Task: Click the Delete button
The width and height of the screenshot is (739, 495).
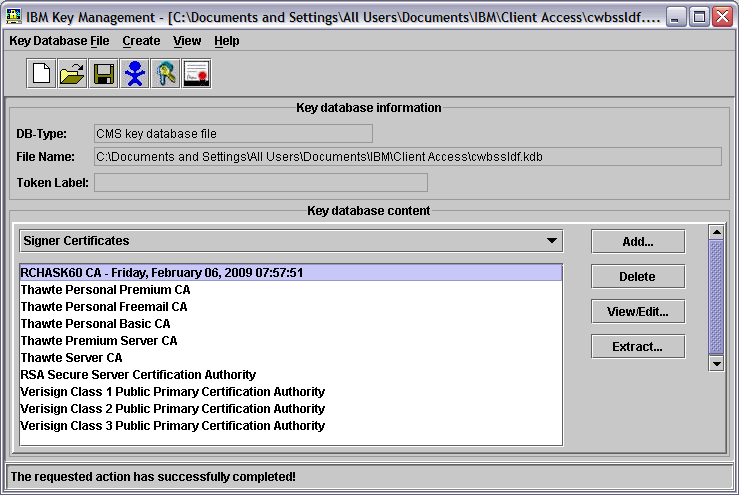Action: coord(638,276)
